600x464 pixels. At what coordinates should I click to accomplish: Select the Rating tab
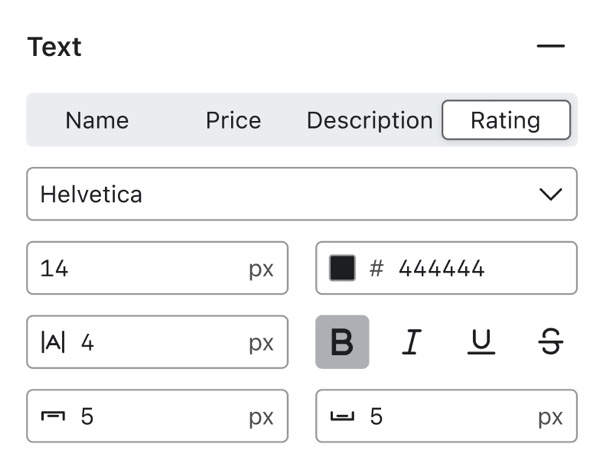(x=506, y=121)
